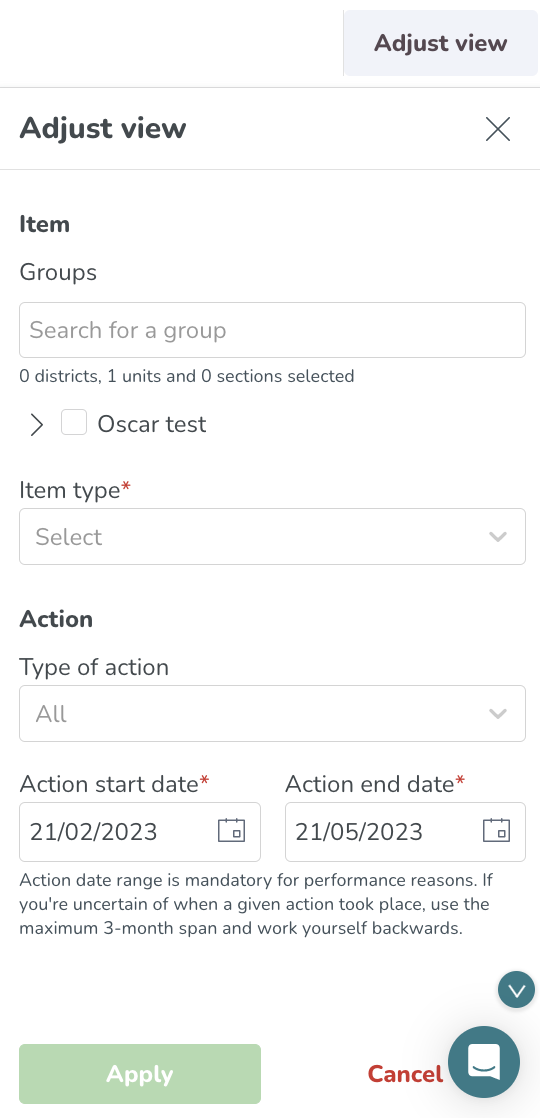The height and width of the screenshot is (1118, 540).
Task: Click the chevron arrow in Type of action field
Action: 498,713
